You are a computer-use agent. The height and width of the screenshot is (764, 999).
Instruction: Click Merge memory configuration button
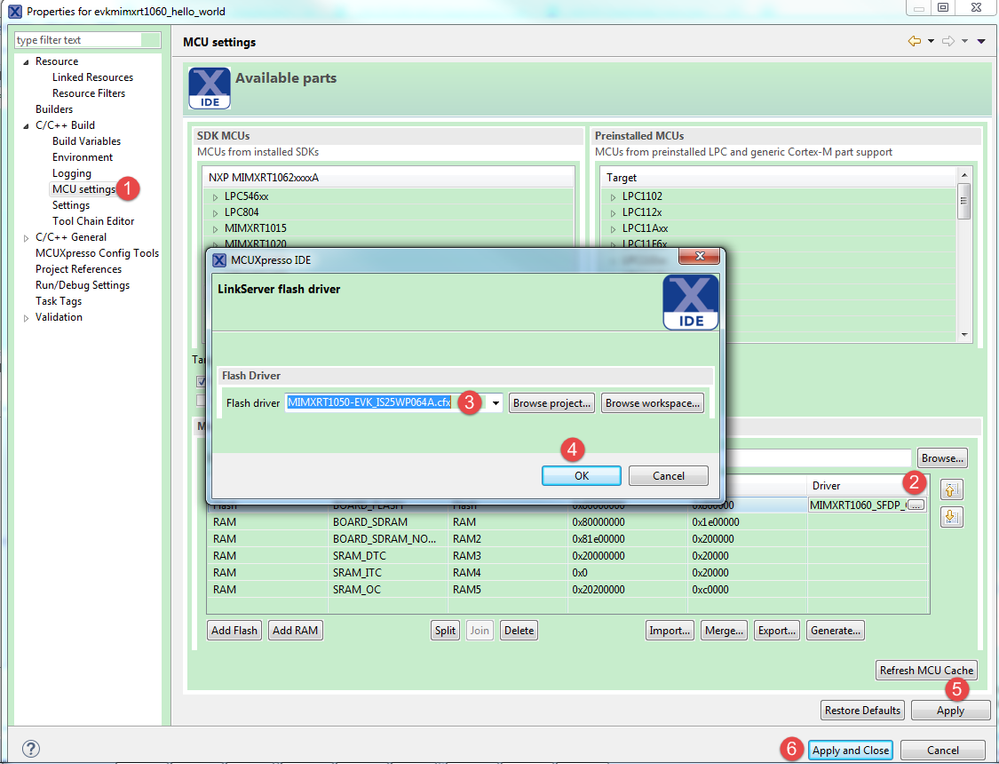click(724, 630)
